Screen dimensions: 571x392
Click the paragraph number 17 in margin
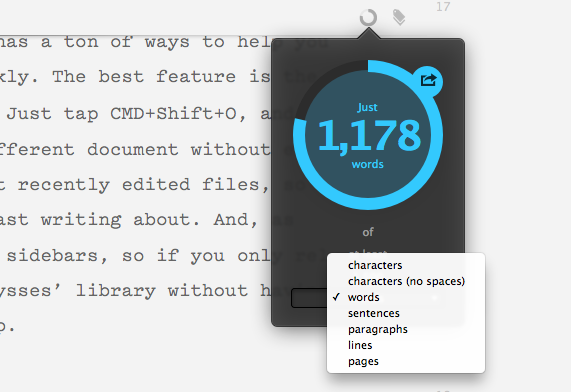[443, 7]
